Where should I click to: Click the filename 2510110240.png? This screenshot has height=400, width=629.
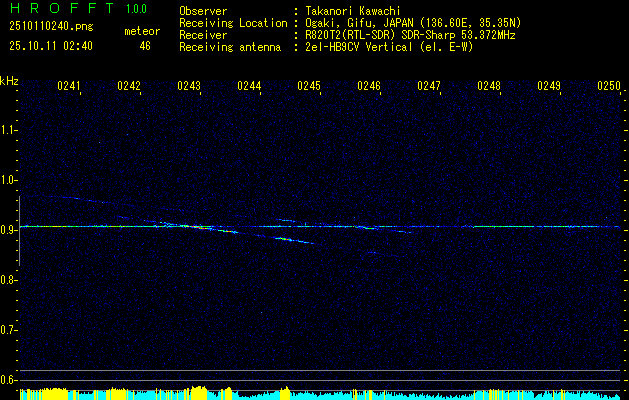click(51, 27)
